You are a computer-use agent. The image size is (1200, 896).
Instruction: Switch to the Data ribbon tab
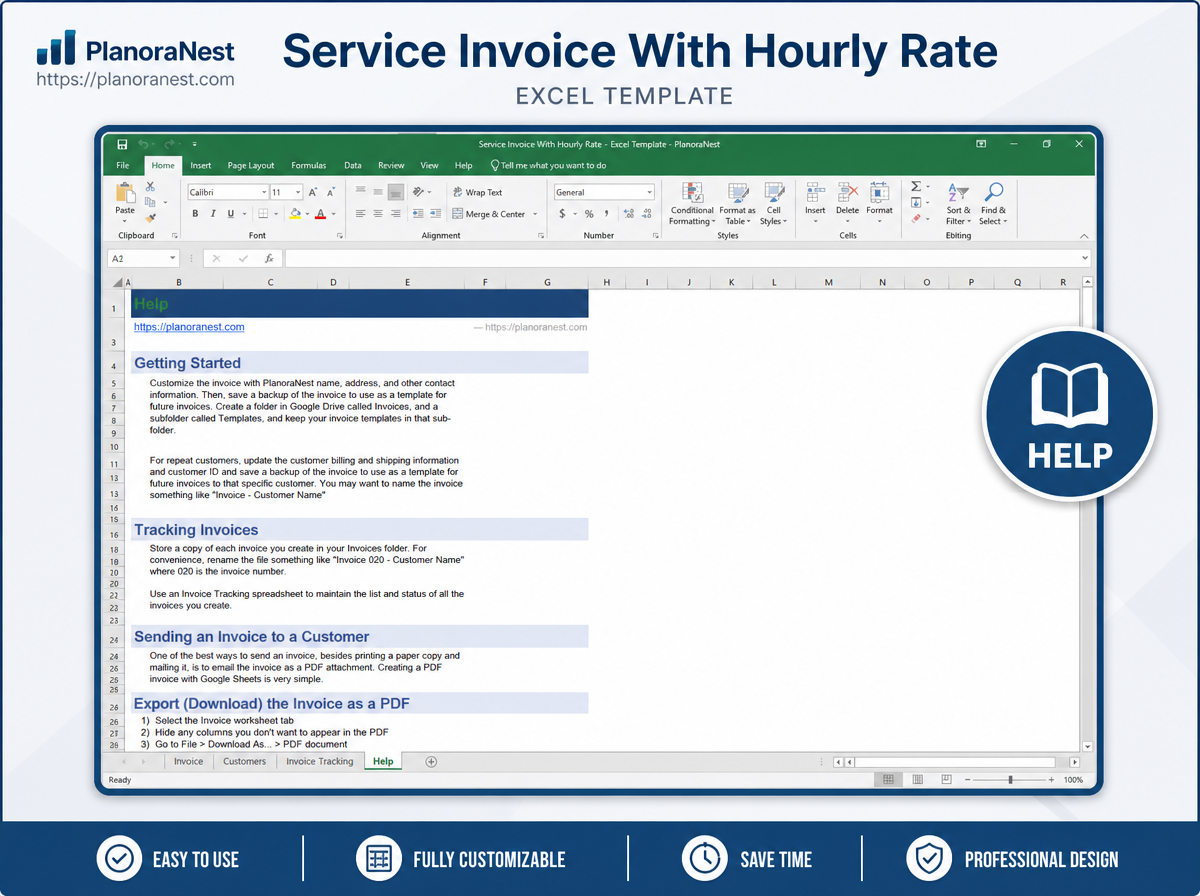353,165
